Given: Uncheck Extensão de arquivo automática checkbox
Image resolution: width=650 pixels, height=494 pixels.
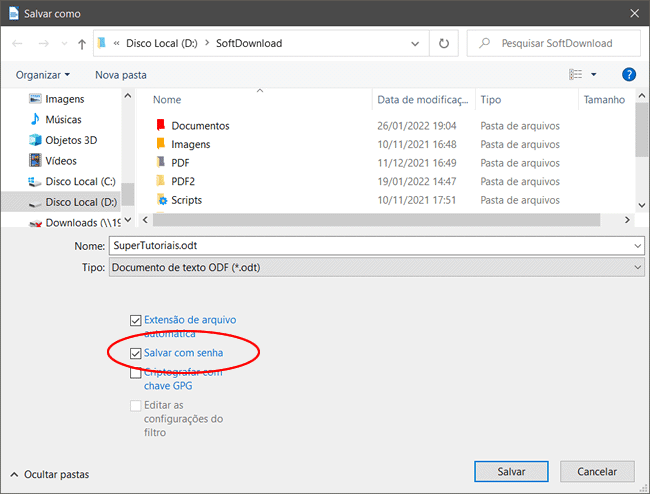Looking at the screenshot, I should (x=136, y=320).
